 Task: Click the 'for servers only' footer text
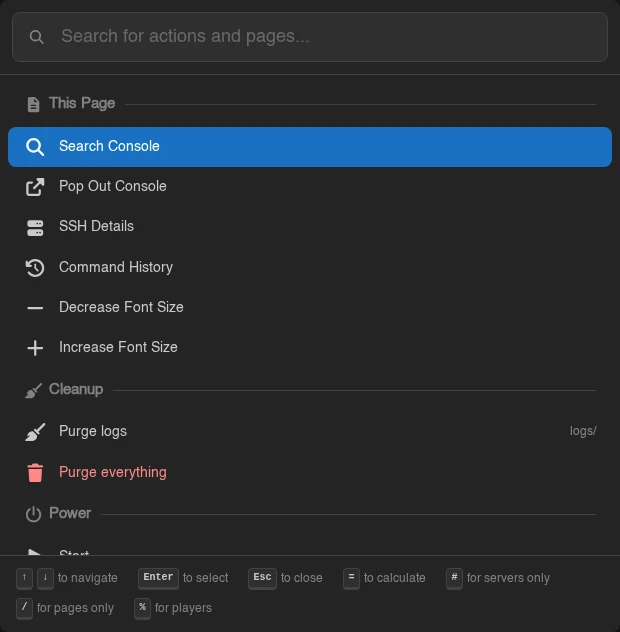click(508, 578)
